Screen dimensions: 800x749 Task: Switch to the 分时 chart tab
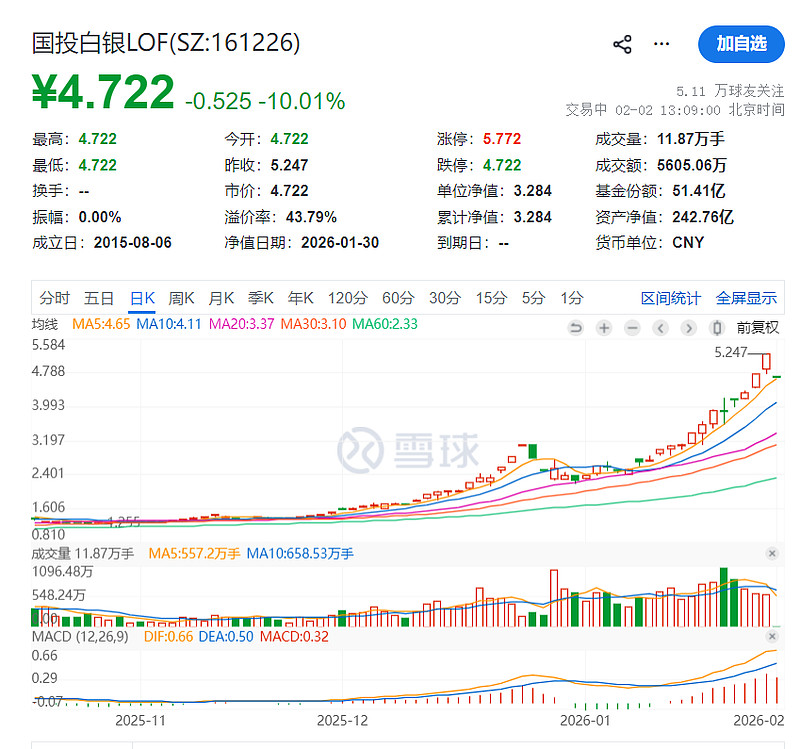point(55,298)
